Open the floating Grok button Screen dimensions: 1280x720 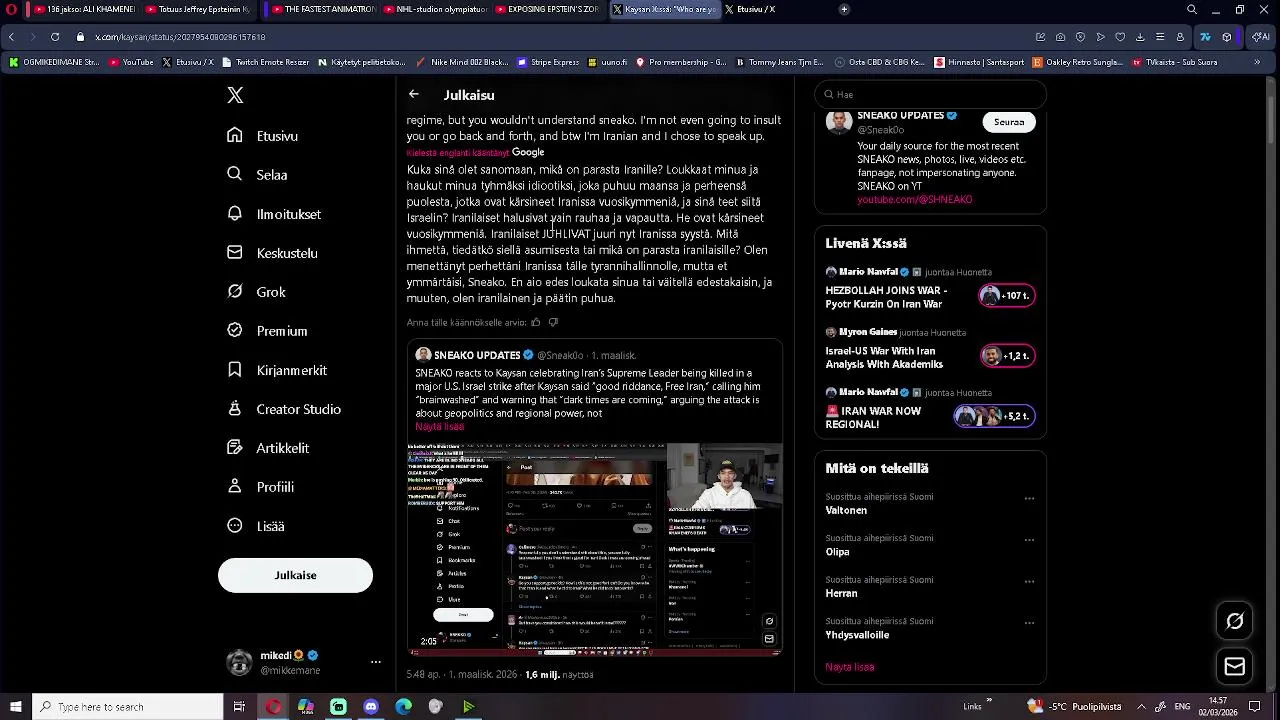click(1235, 621)
